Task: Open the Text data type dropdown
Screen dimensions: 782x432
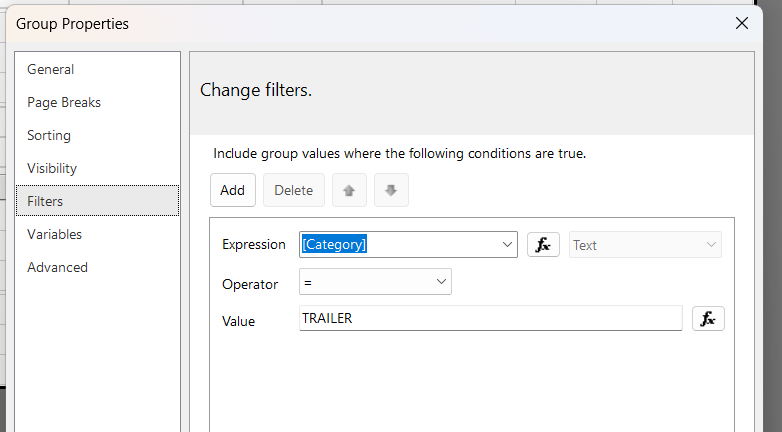Action: click(645, 244)
